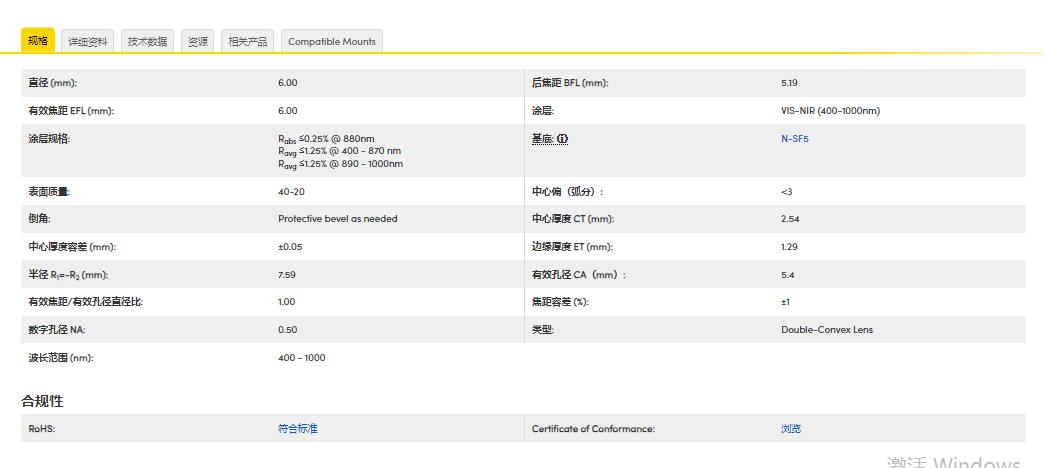Switch to the 规格 tab
1044x468 pixels.
38,41
